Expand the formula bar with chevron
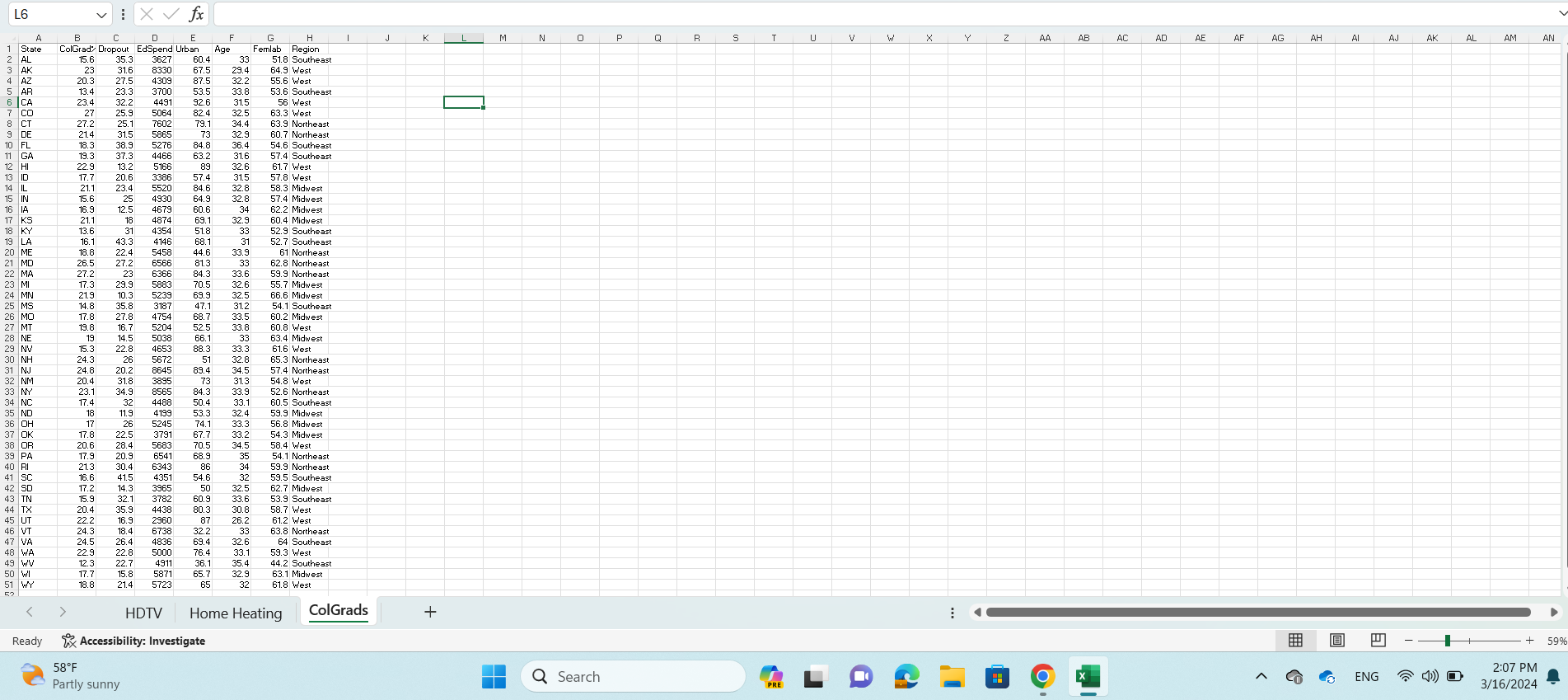Image resolution: width=1568 pixels, height=700 pixels. pos(1562,14)
